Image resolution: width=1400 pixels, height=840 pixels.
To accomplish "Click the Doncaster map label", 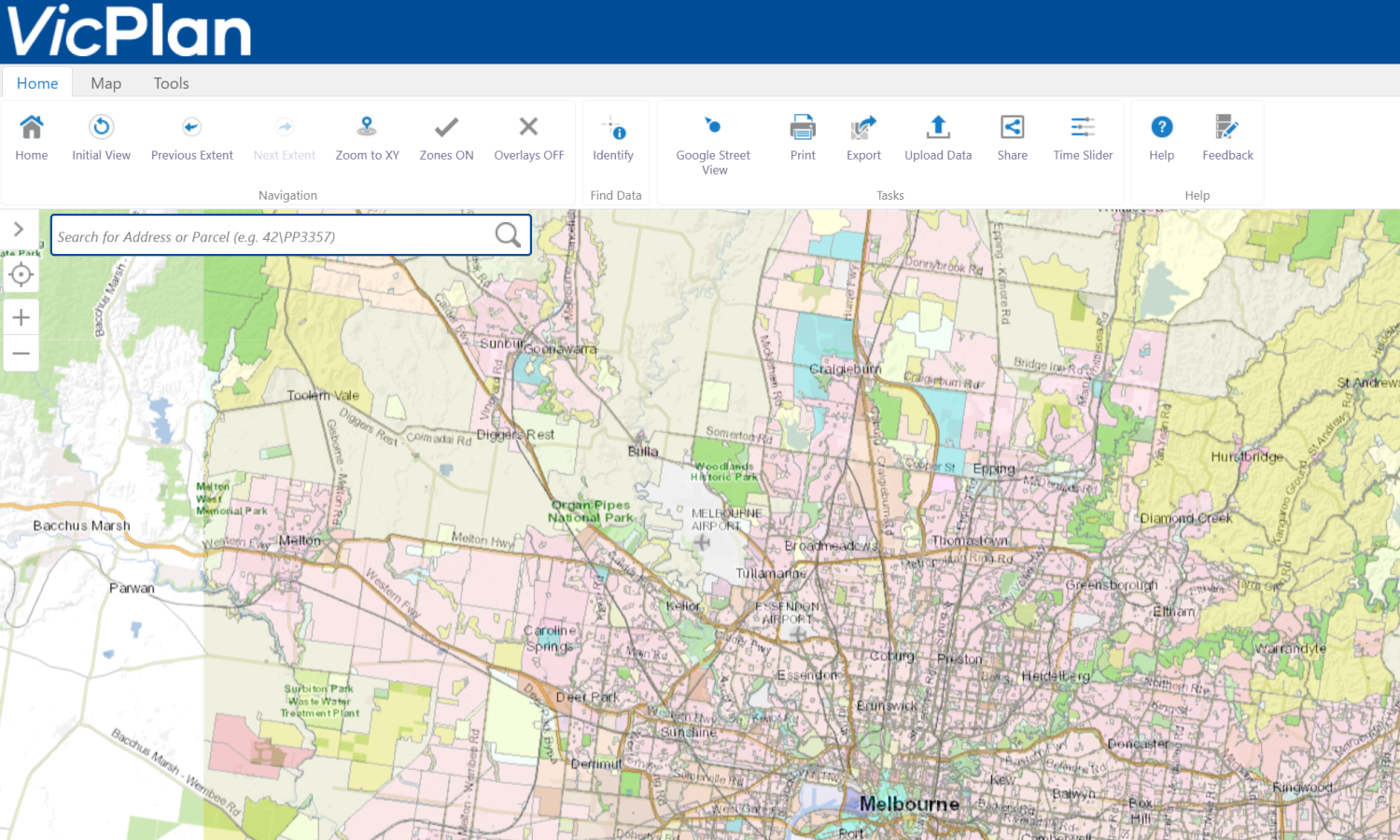I will pyautogui.click(x=1138, y=744).
